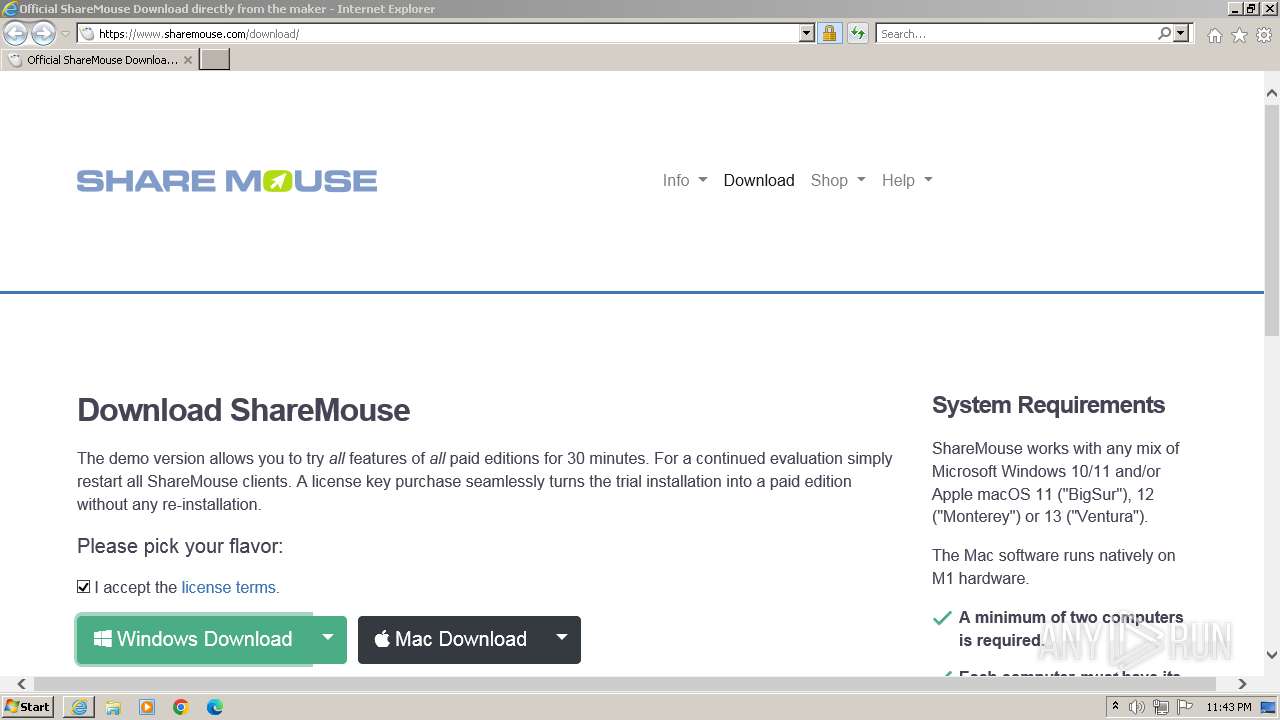Launch Chrome from the taskbar

181,707
